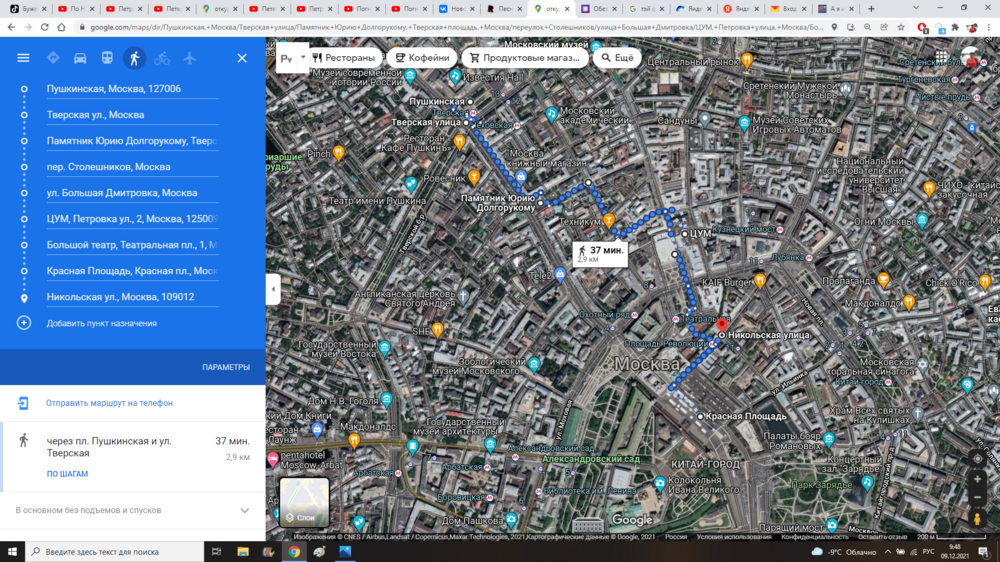Filter map by Продуктовые магазины
Screen dimensions: 1000x562
coord(524,57)
